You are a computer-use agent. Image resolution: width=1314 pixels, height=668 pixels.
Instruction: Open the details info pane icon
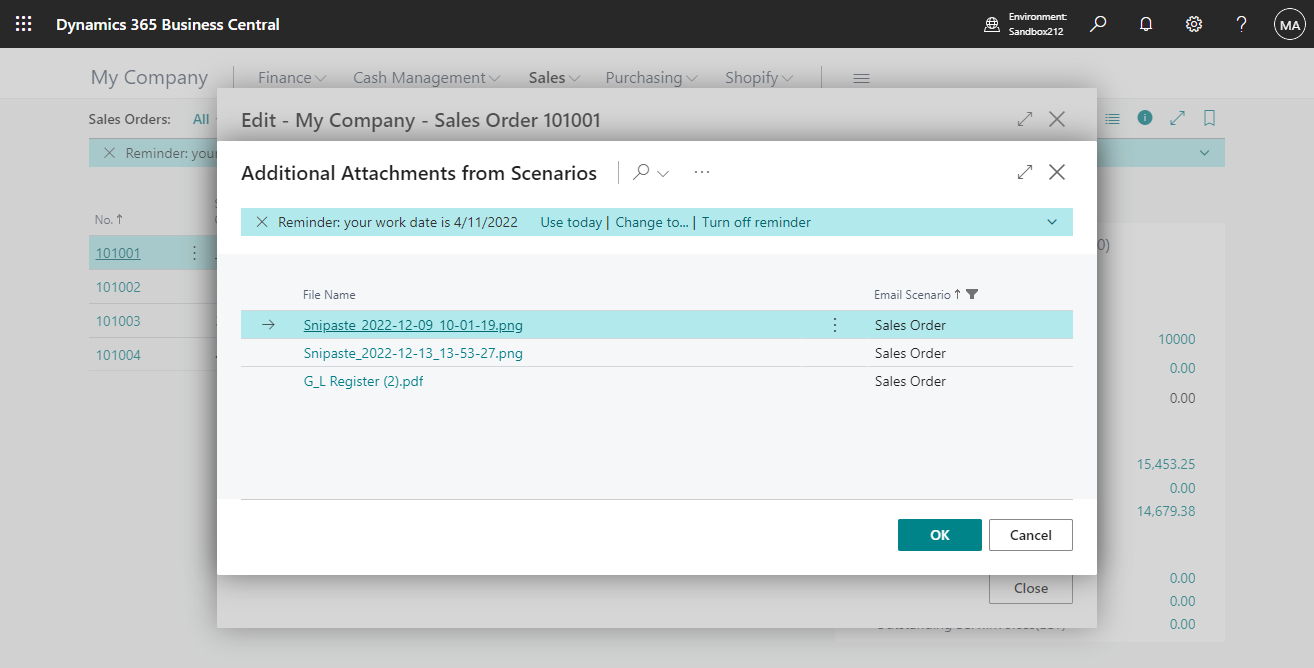(x=1144, y=118)
